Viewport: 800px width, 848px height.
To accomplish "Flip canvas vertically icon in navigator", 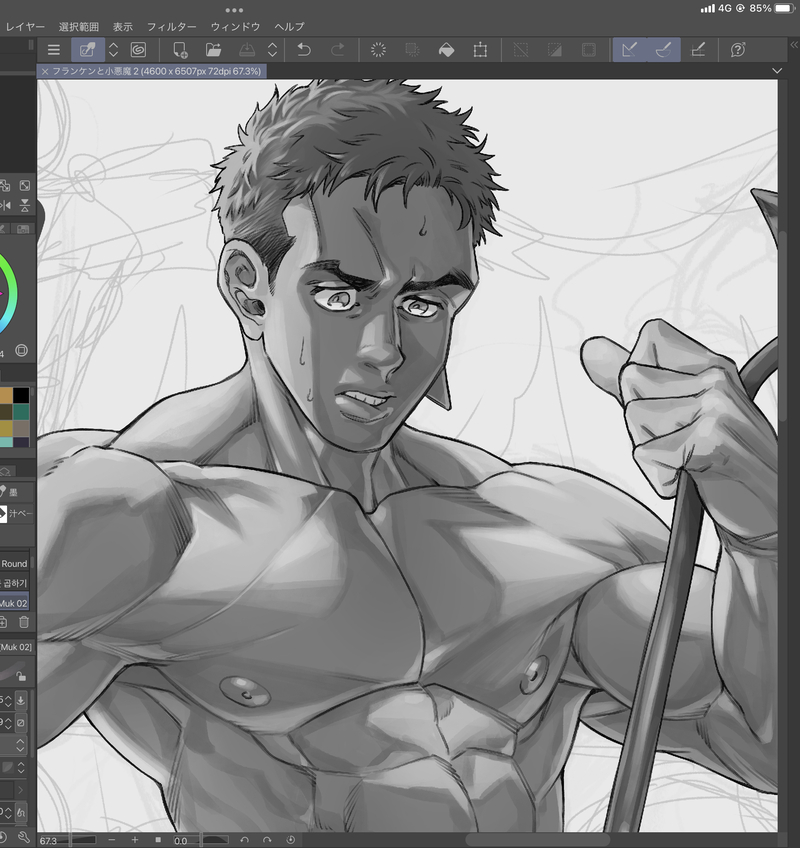I will coord(24,206).
